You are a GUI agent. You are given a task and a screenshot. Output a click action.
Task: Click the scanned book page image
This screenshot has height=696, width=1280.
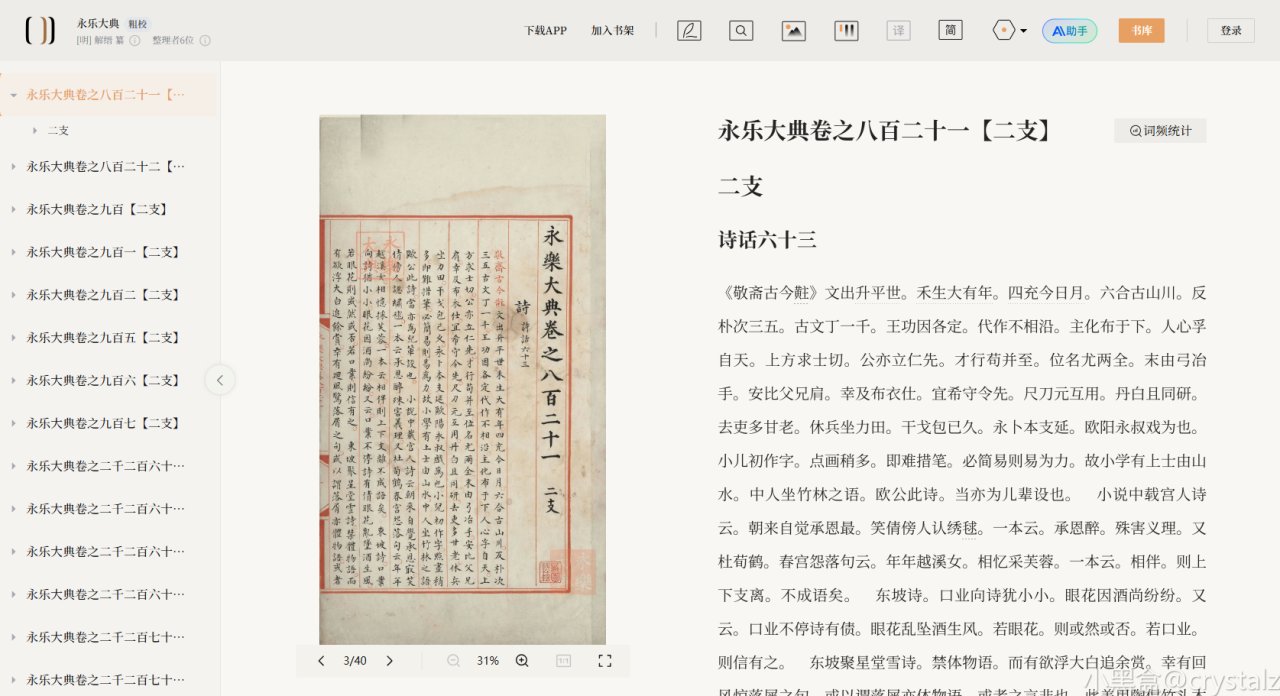[462, 379]
